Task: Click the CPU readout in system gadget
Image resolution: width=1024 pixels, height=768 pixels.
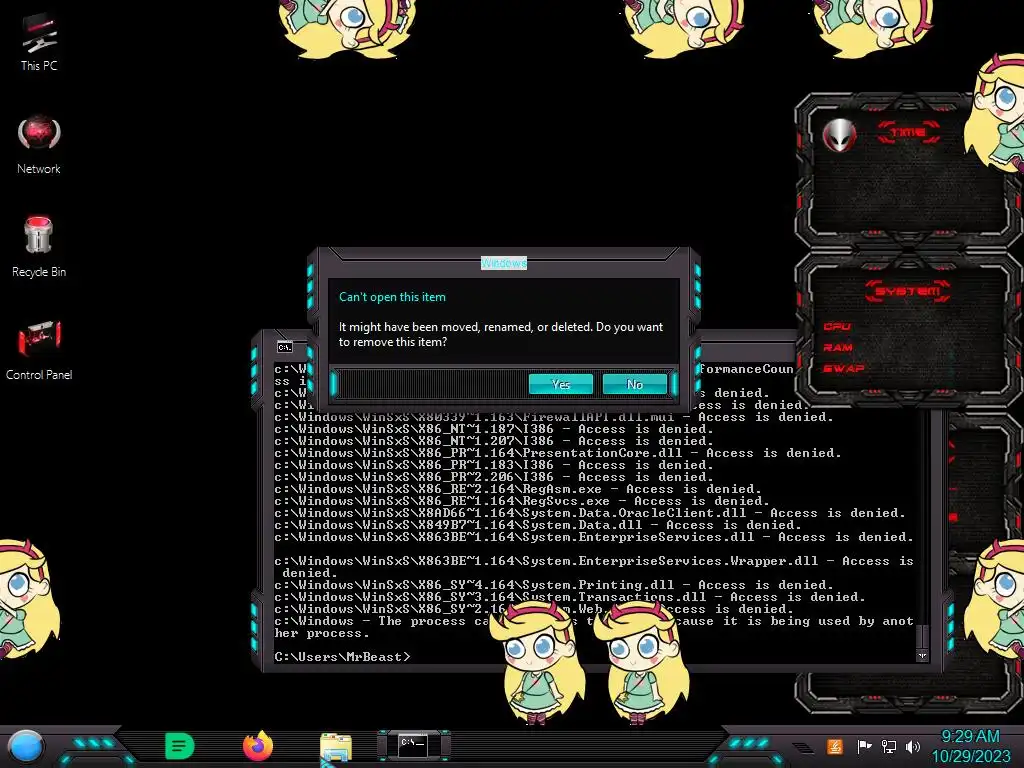Action: (837, 326)
